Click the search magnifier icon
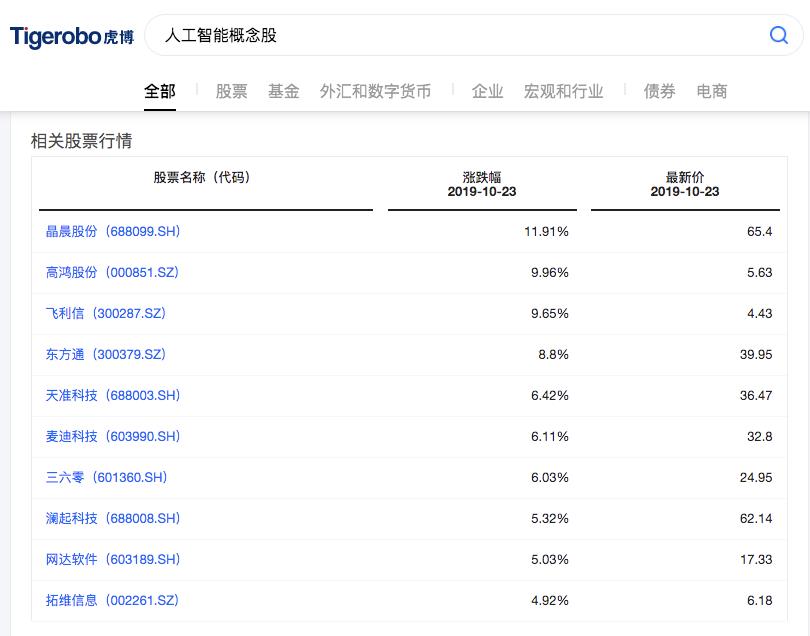The image size is (810, 636). [778, 35]
